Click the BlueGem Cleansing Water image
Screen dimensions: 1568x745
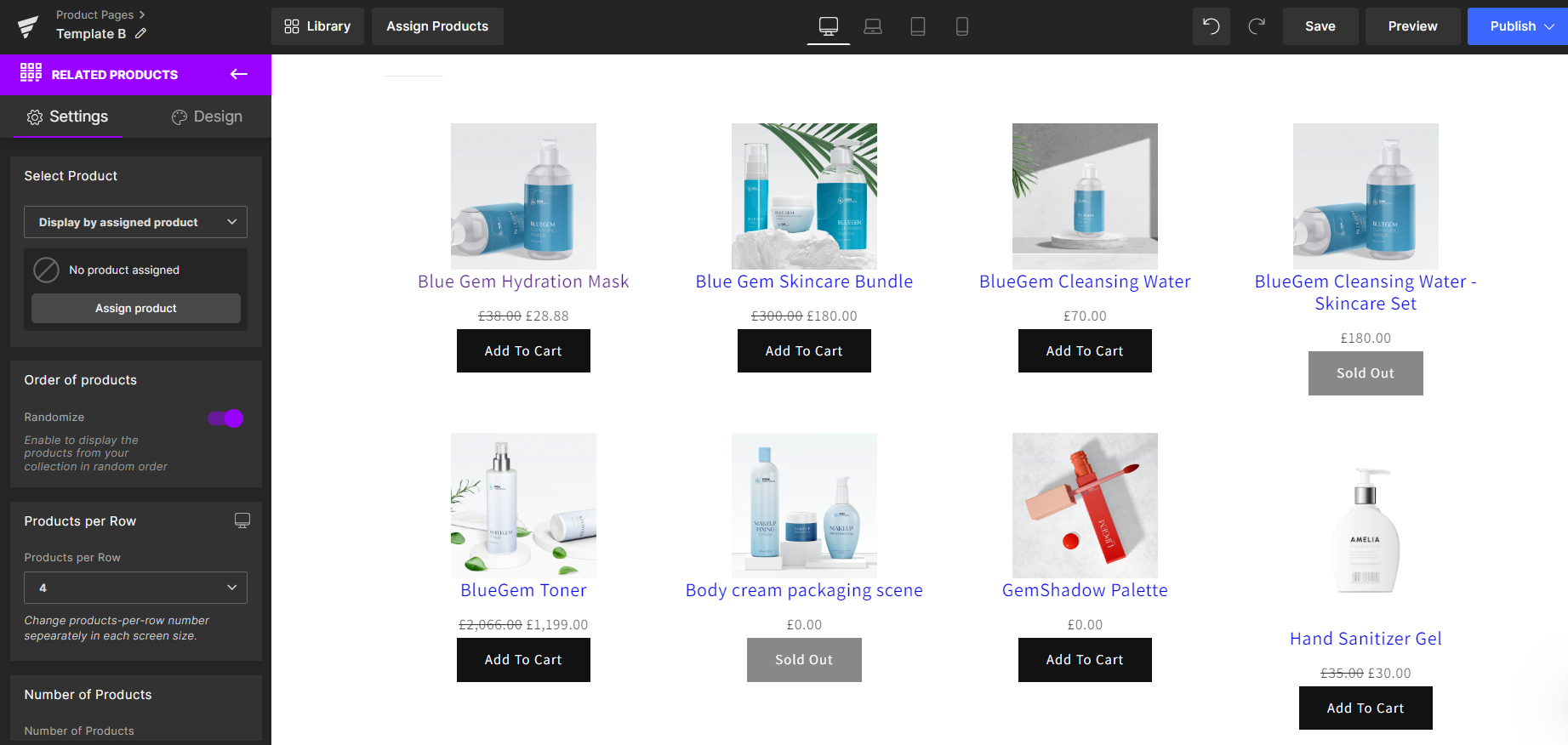click(1085, 196)
